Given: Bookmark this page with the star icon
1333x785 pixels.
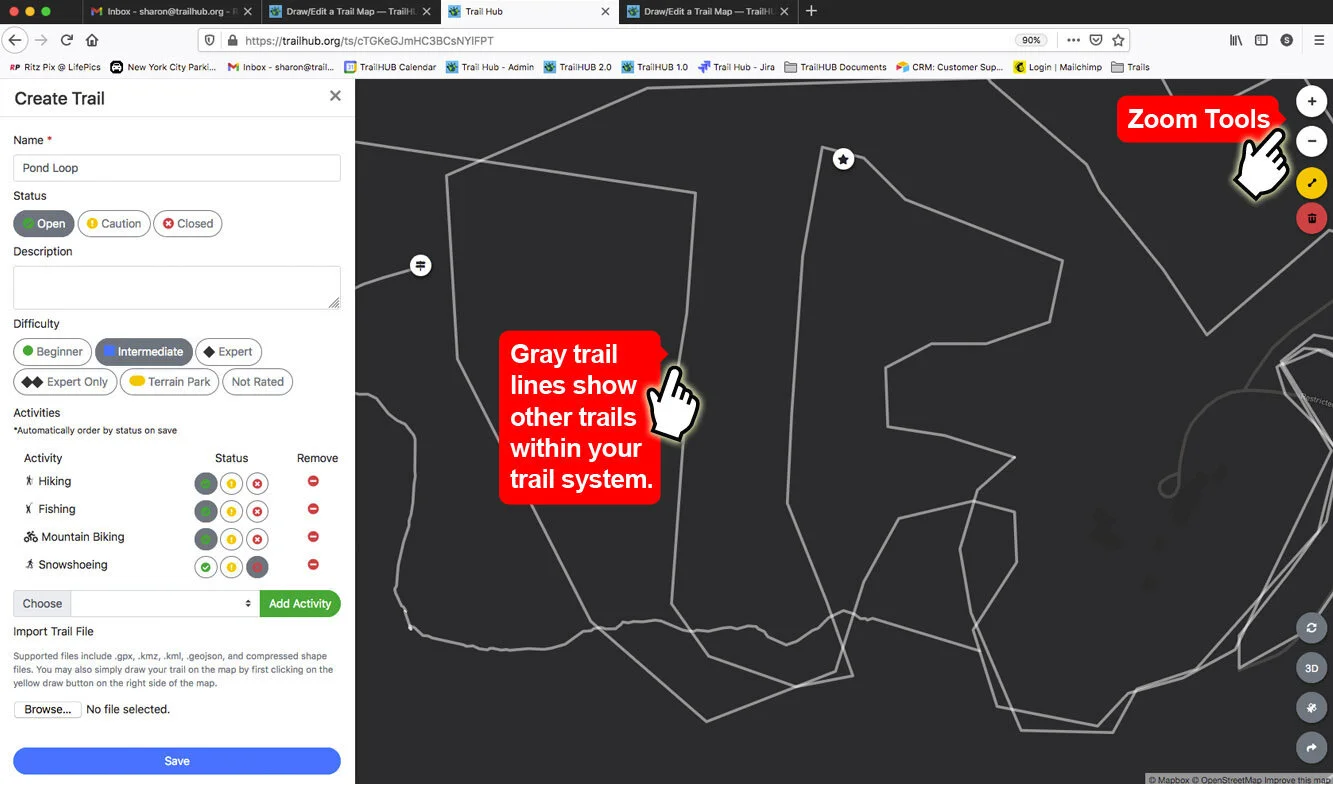Looking at the screenshot, I should [x=1119, y=40].
